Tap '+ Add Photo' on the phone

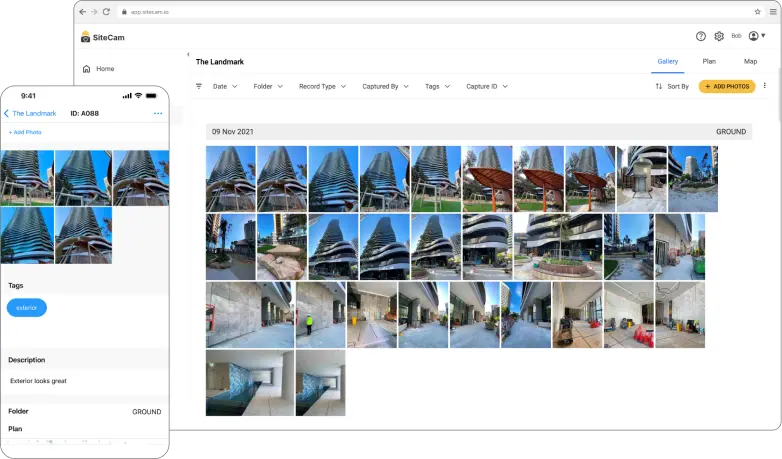coord(25,132)
